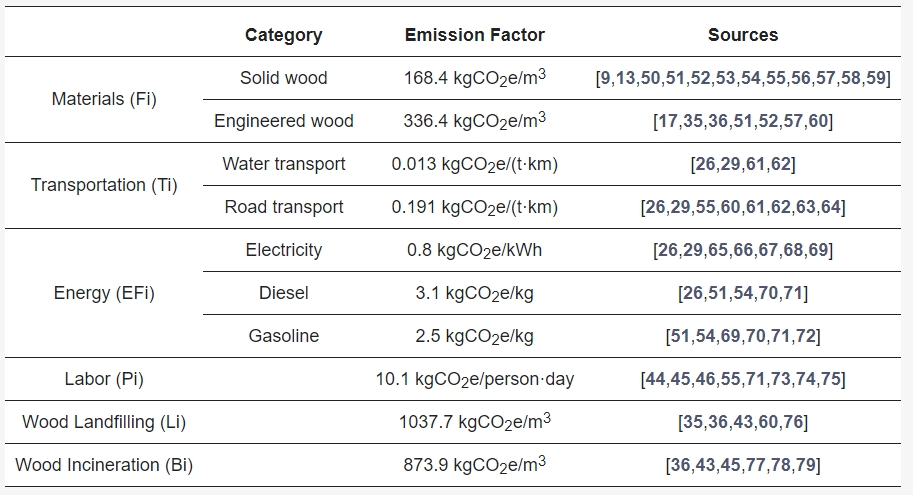
Task: Open citation 62 in Water transport sources
Action: coord(781,164)
